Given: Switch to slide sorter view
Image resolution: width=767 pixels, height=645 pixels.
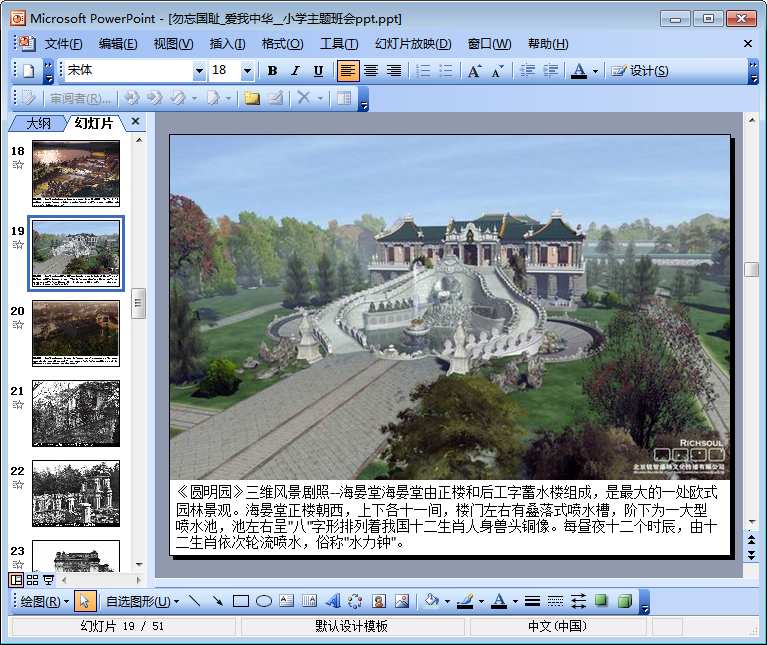Looking at the screenshot, I should click(x=33, y=580).
